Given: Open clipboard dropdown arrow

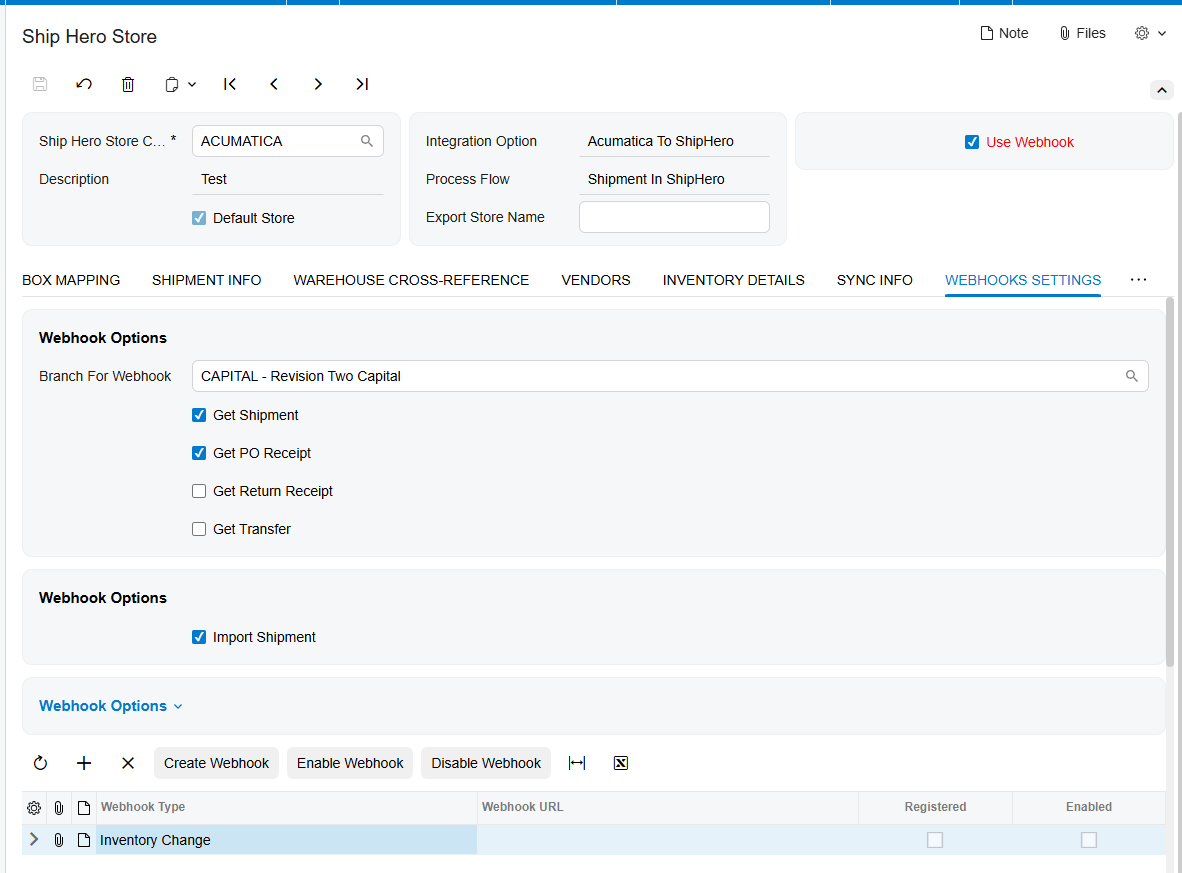Looking at the screenshot, I should (x=192, y=84).
